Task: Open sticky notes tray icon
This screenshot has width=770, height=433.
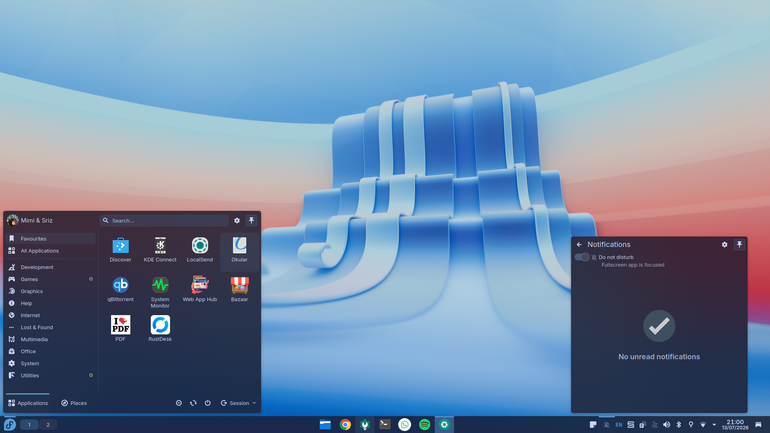Action: click(593, 425)
